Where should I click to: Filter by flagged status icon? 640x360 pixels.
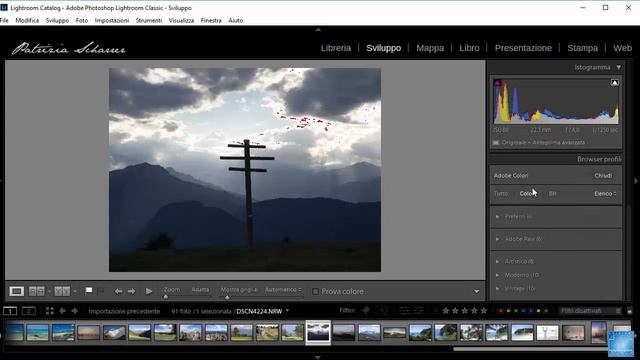366,311
